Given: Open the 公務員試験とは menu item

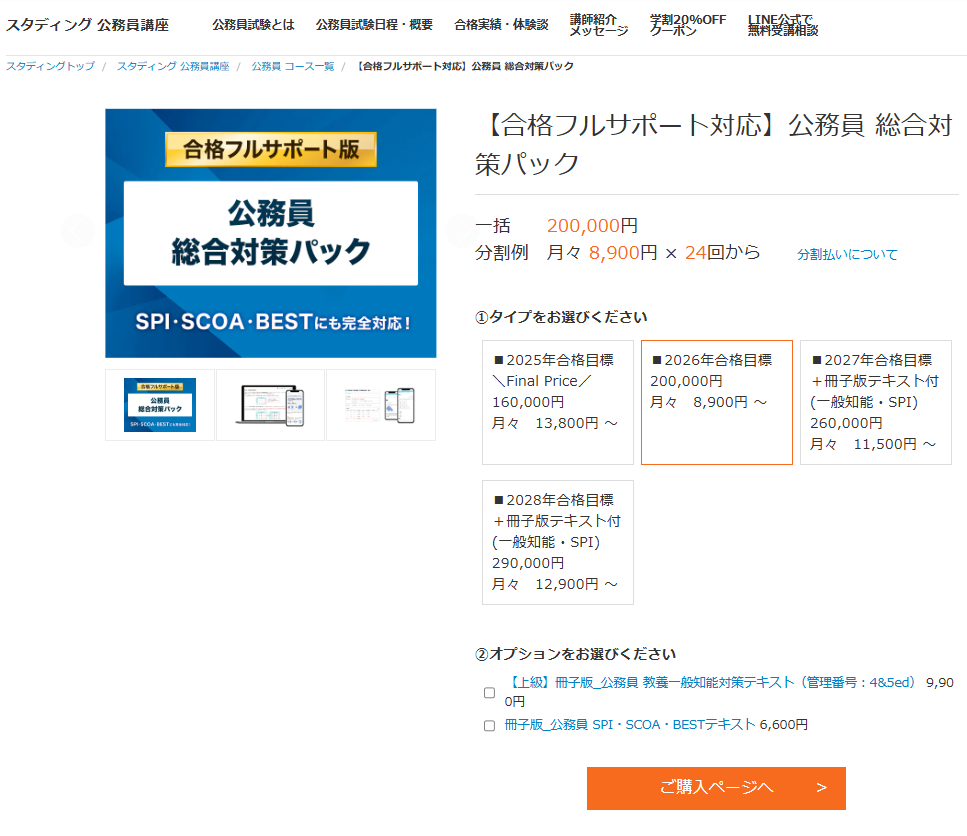Looking at the screenshot, I should (253, 25).
